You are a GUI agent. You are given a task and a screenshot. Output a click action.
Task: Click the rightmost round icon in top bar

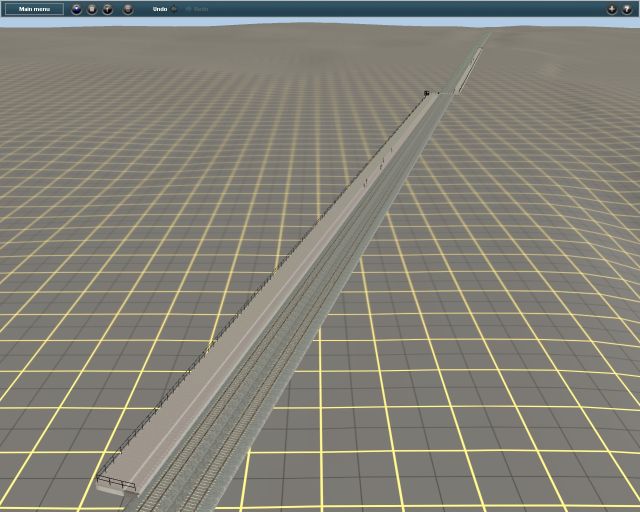click(627, 9)
